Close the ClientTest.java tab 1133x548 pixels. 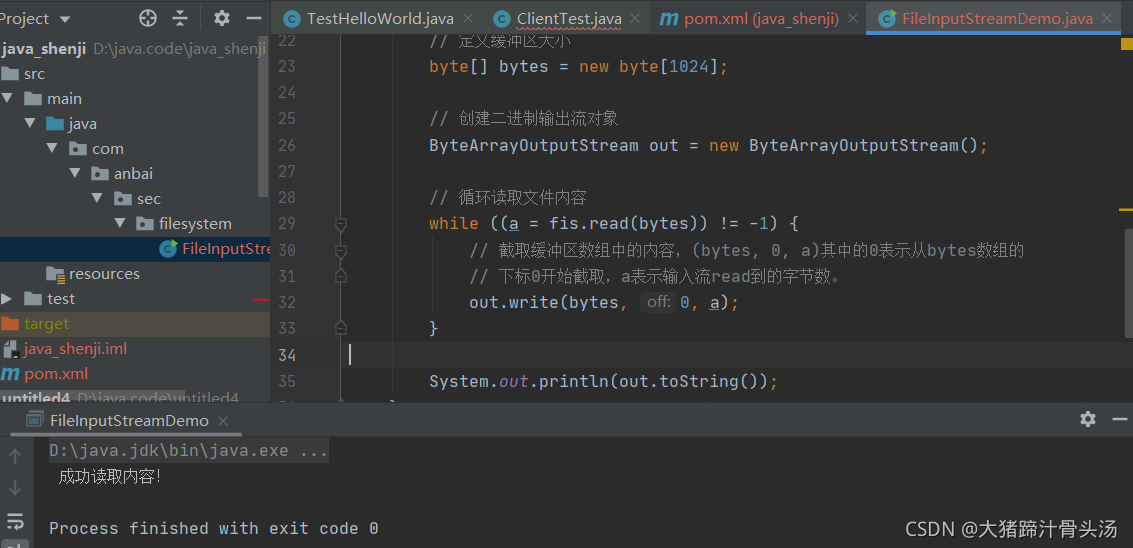tap(635, 19)
